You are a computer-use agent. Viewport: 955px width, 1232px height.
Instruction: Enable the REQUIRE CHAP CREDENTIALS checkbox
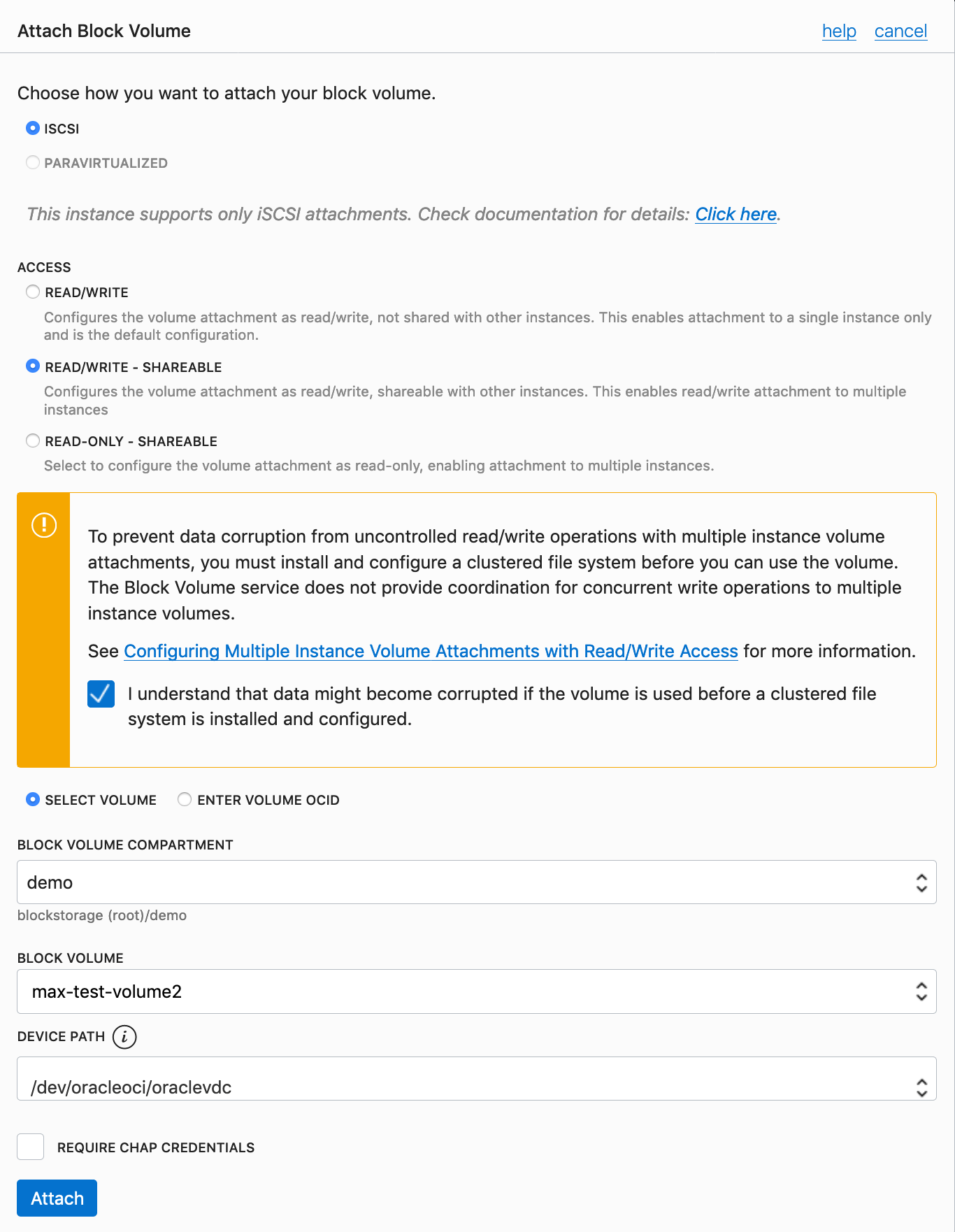coord(30,1147)
